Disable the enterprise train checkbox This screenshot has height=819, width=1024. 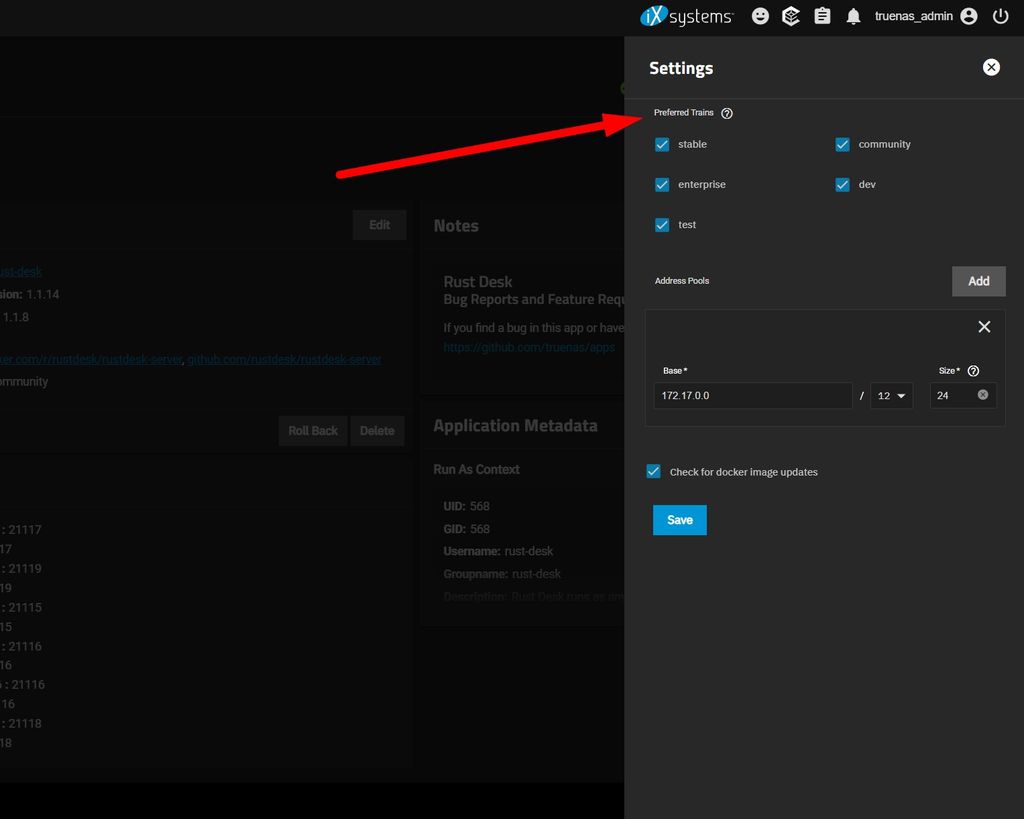tap(662, 185)
